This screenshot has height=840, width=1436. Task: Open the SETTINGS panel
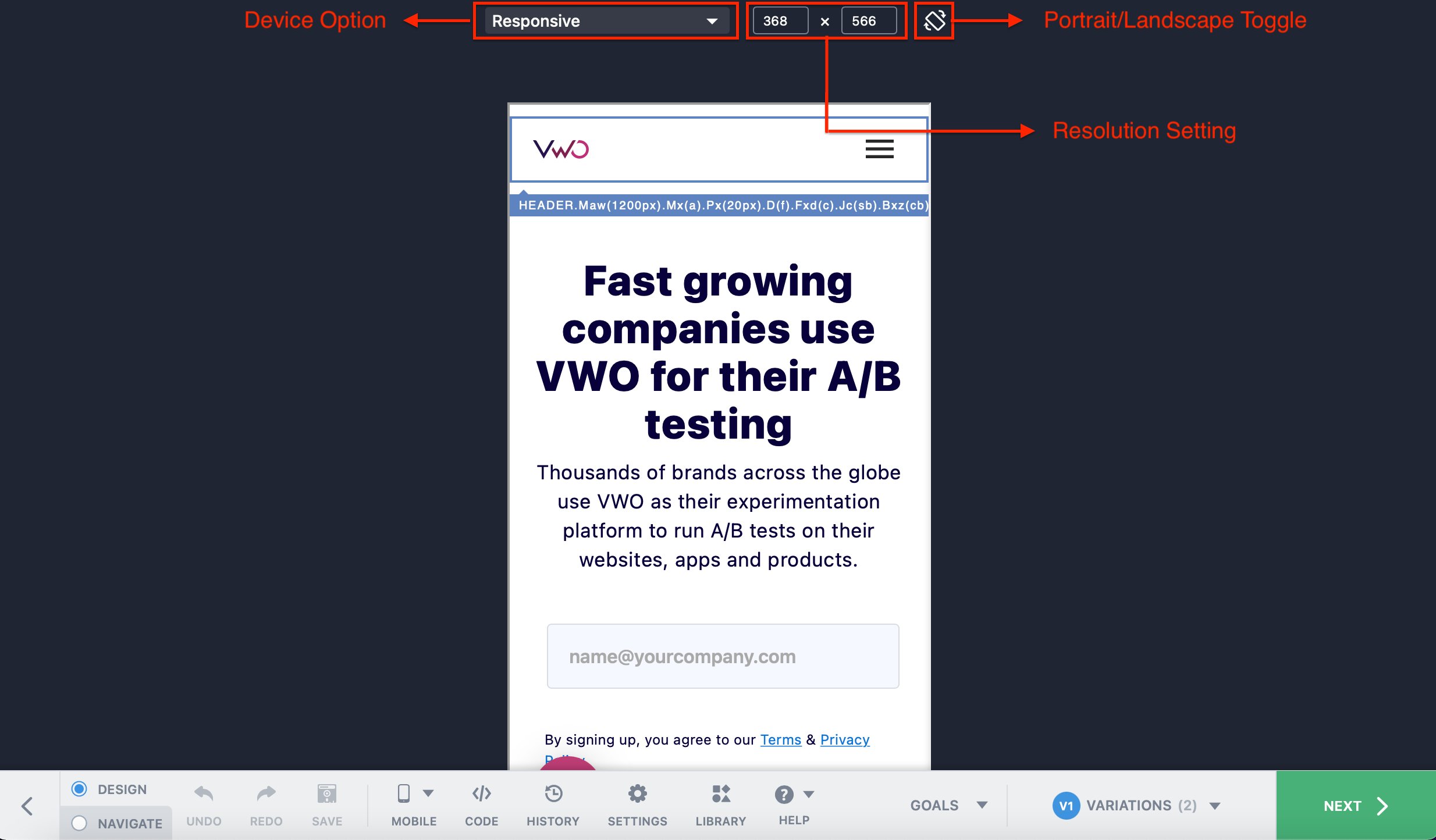(637, 806)
